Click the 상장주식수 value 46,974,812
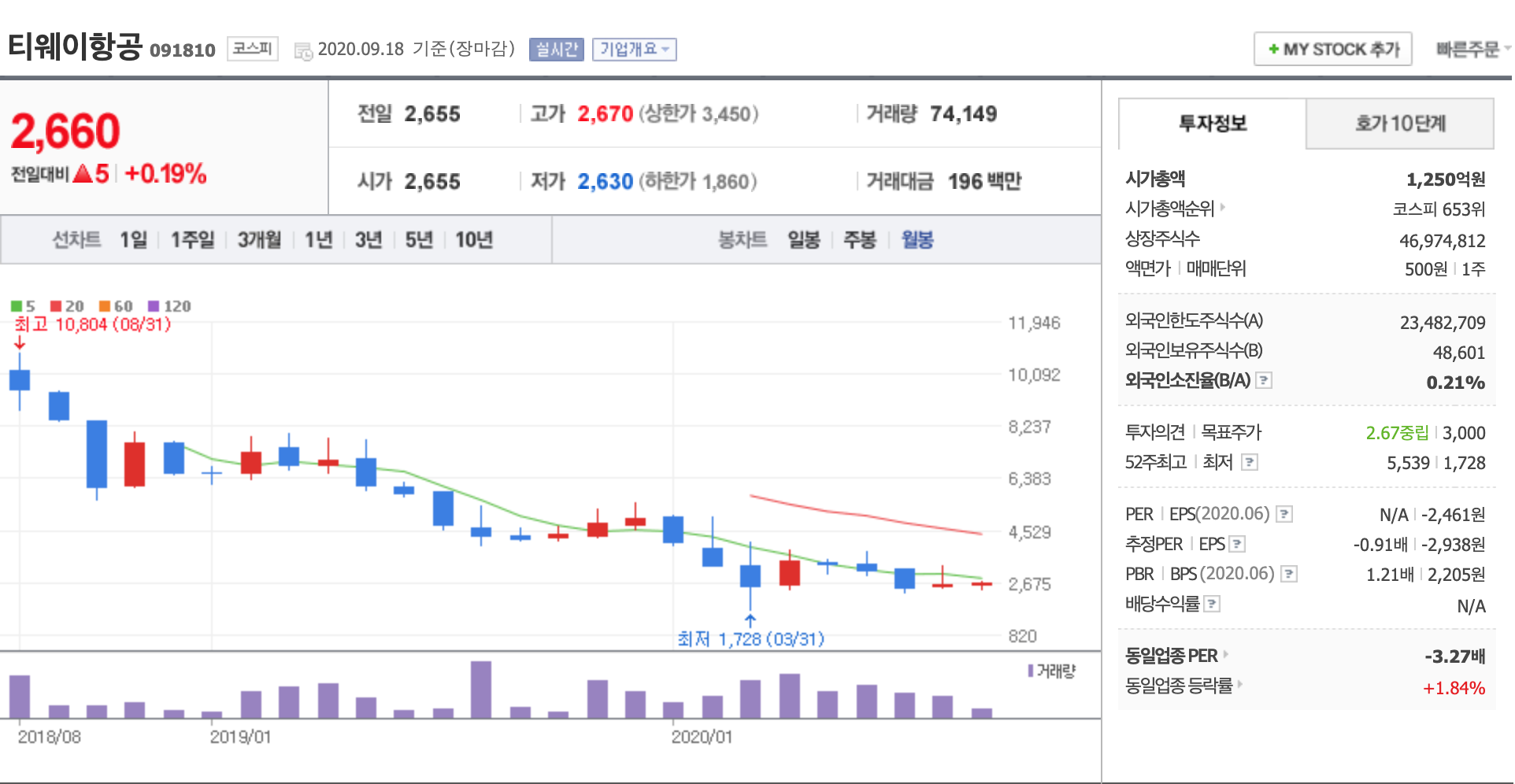 point(1443,241)
